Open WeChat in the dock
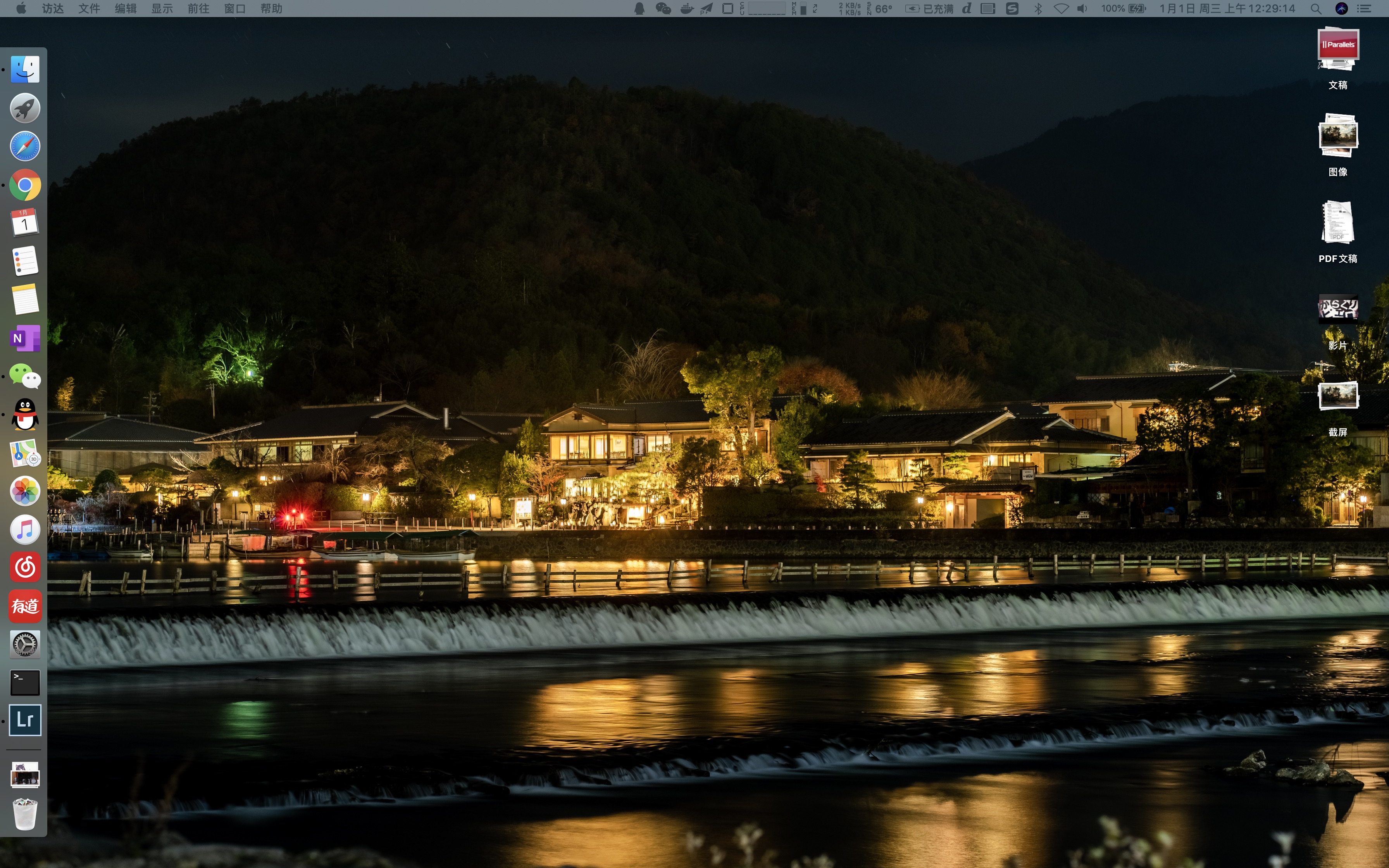Viewport: 1389px width, 868px height. point(25,377)
